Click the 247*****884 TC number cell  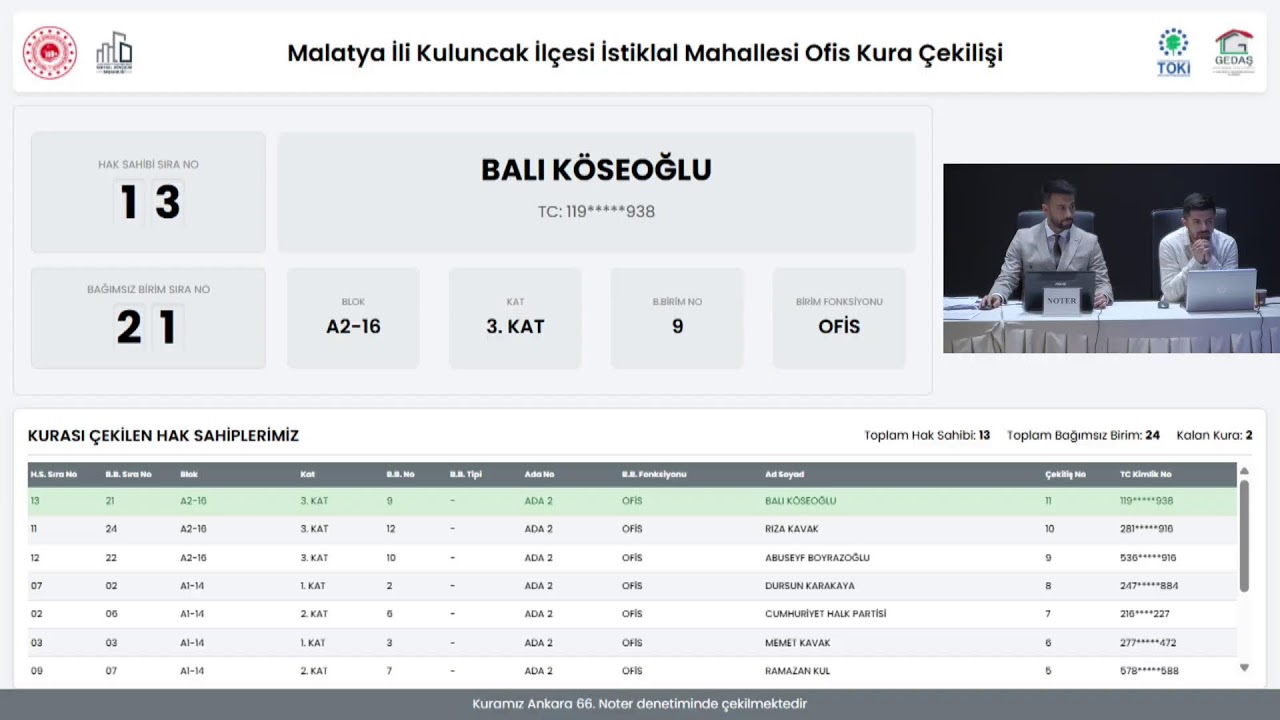(1148, 586)
